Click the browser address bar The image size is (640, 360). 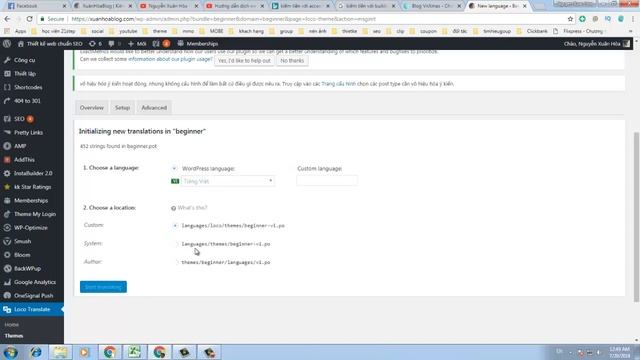coord(302,19)
